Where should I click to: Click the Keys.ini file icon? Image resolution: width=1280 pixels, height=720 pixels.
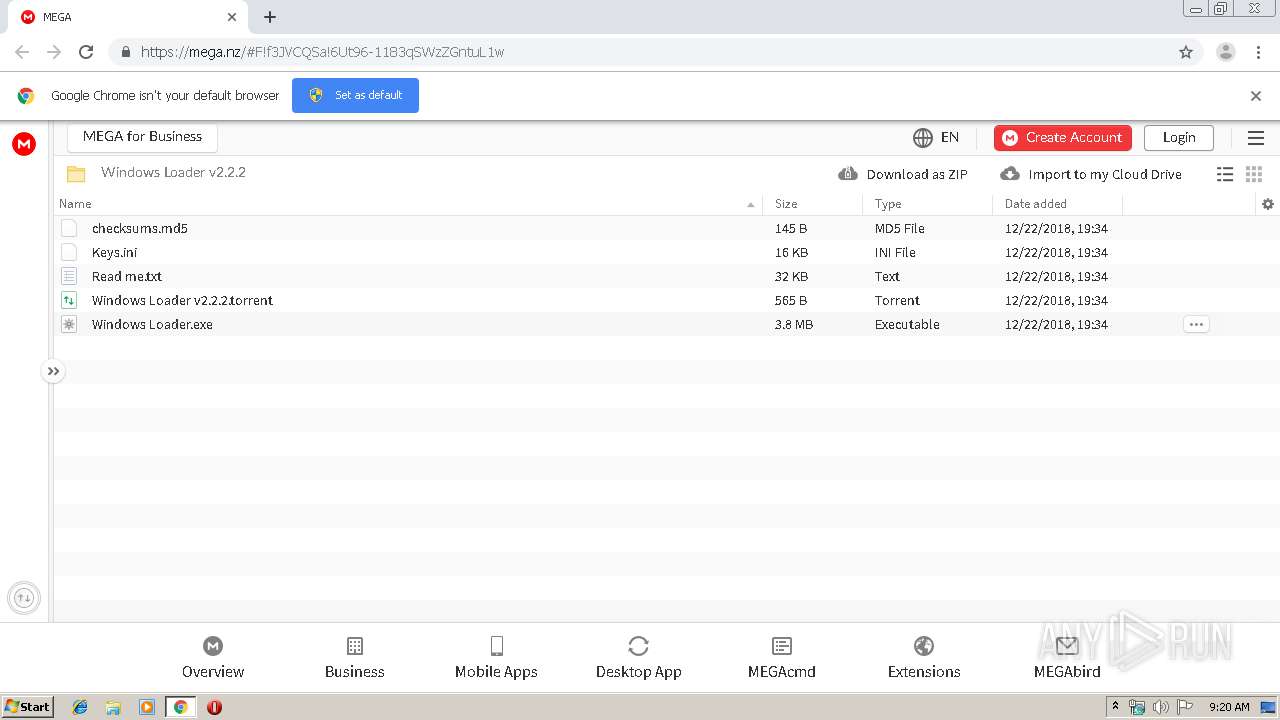tap(69, 252)
